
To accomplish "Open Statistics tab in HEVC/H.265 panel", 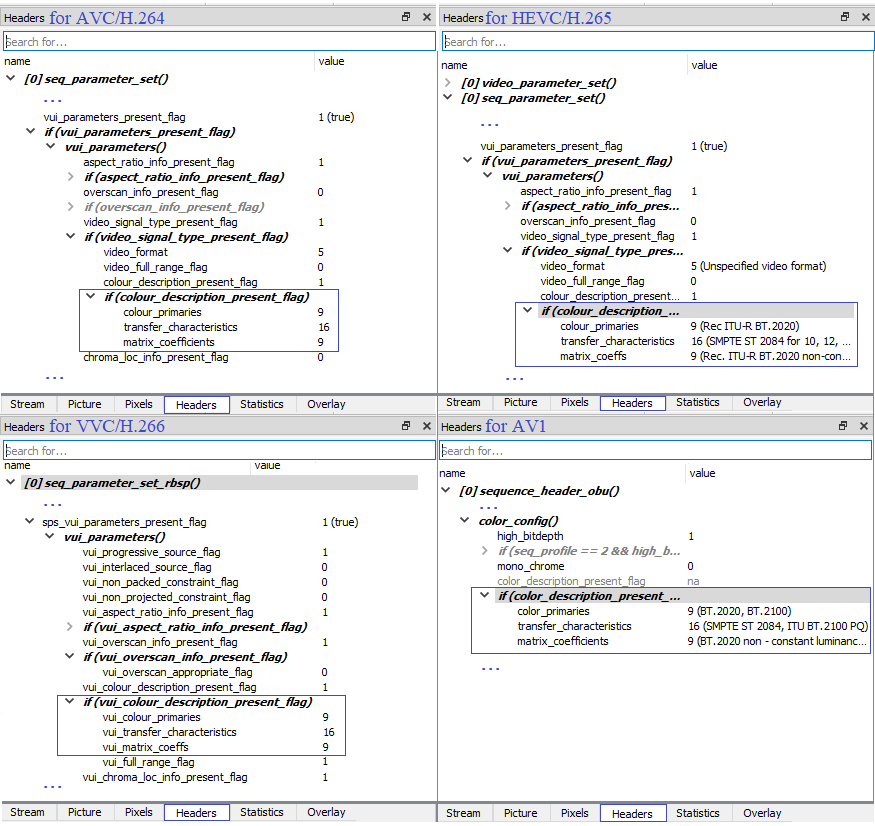I will click(x=698, y=402).
